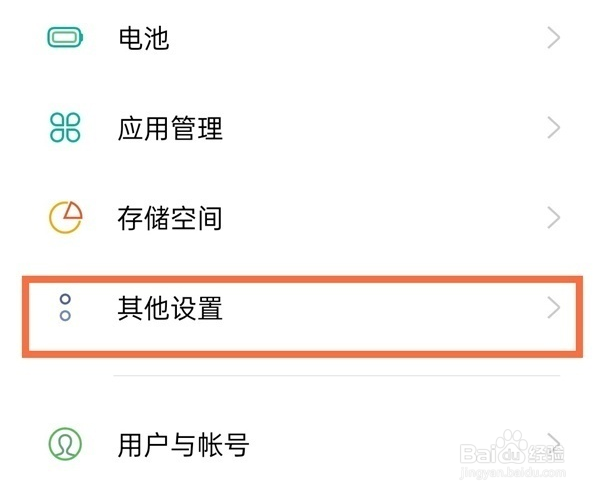Expand the 电池 row chevron

pos(554,39)
